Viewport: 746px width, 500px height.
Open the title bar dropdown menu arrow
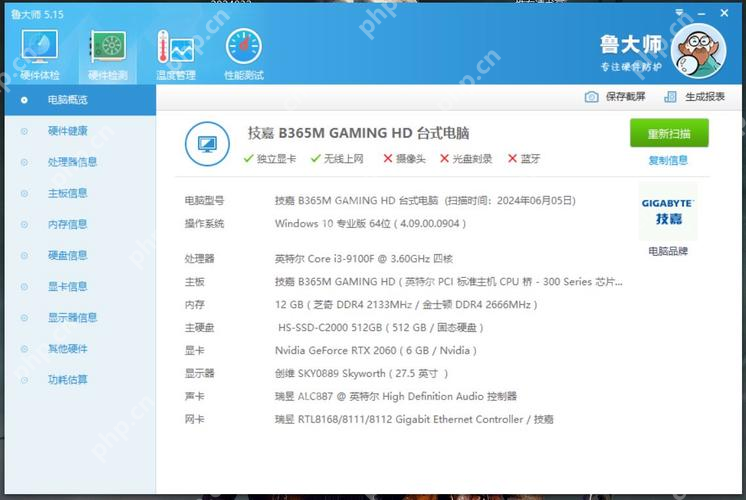679,12
